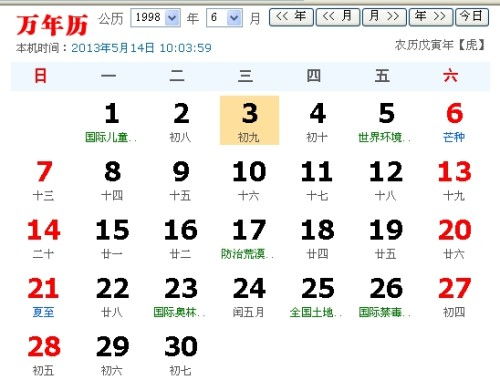Viewport: 500px width, 390px height.
Task: Select June 15 廿一 date
Action: coord(112,238)
